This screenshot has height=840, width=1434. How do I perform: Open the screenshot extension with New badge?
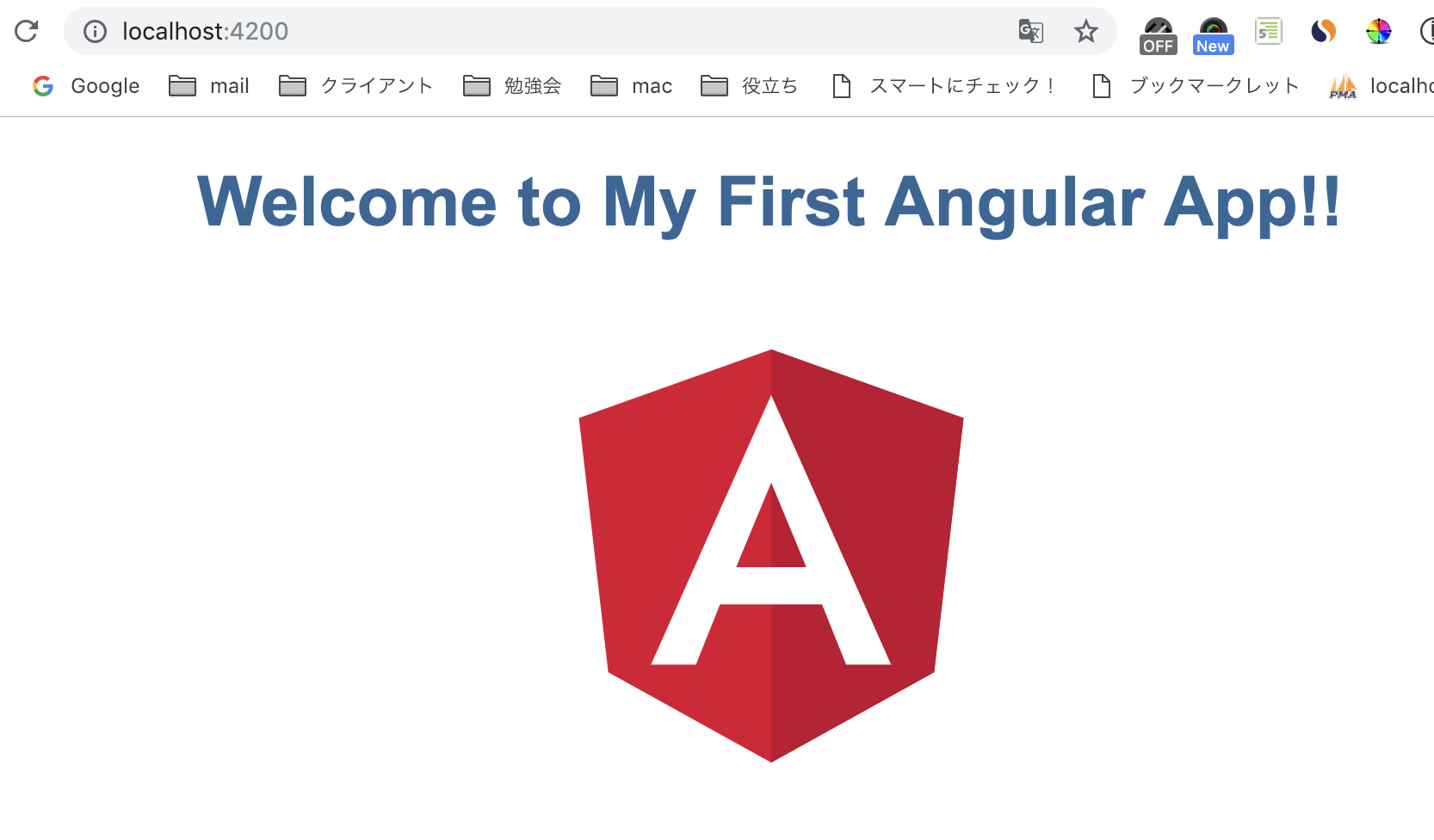point(1213,26)
